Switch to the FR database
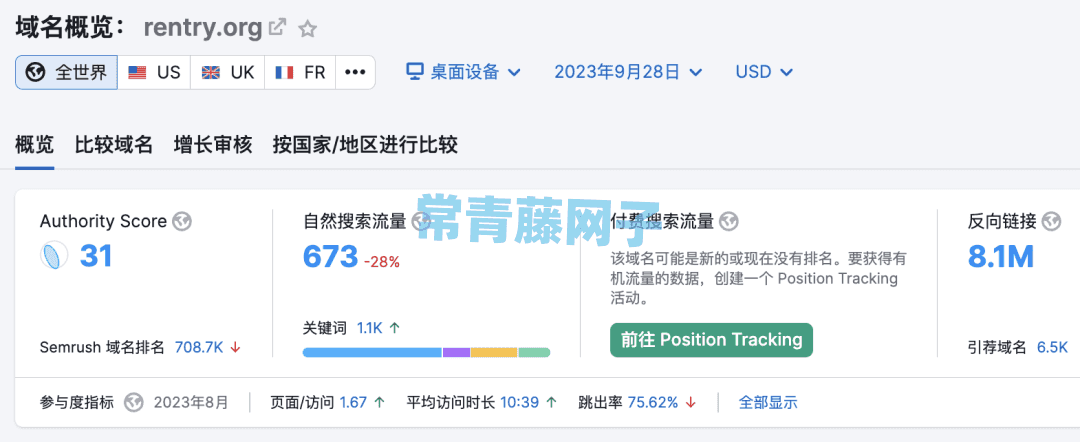The height and width of the screenshot is (442, 1080). [x=300, y=72]
